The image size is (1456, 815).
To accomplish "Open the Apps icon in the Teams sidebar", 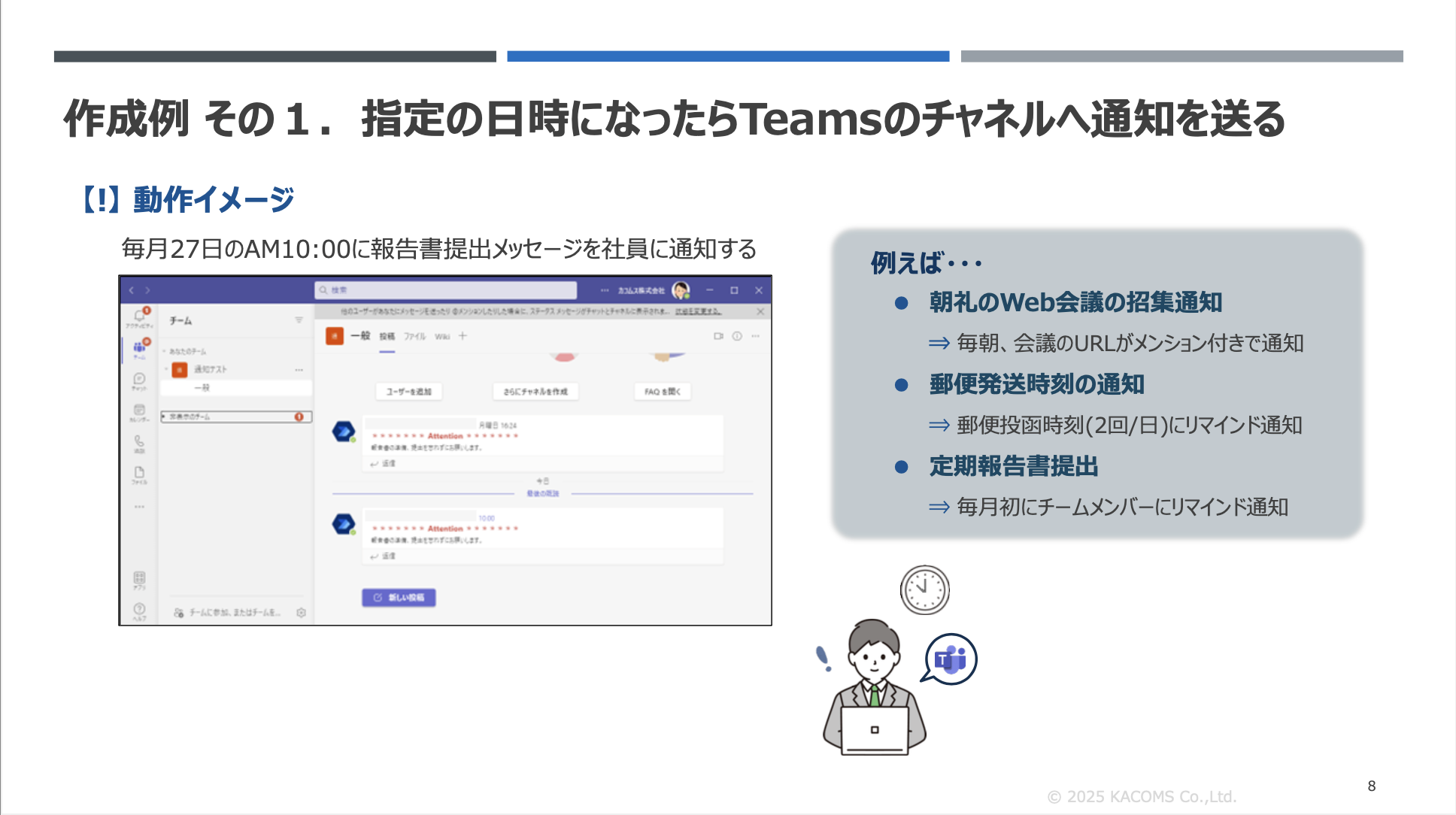I will click(139, 578).
